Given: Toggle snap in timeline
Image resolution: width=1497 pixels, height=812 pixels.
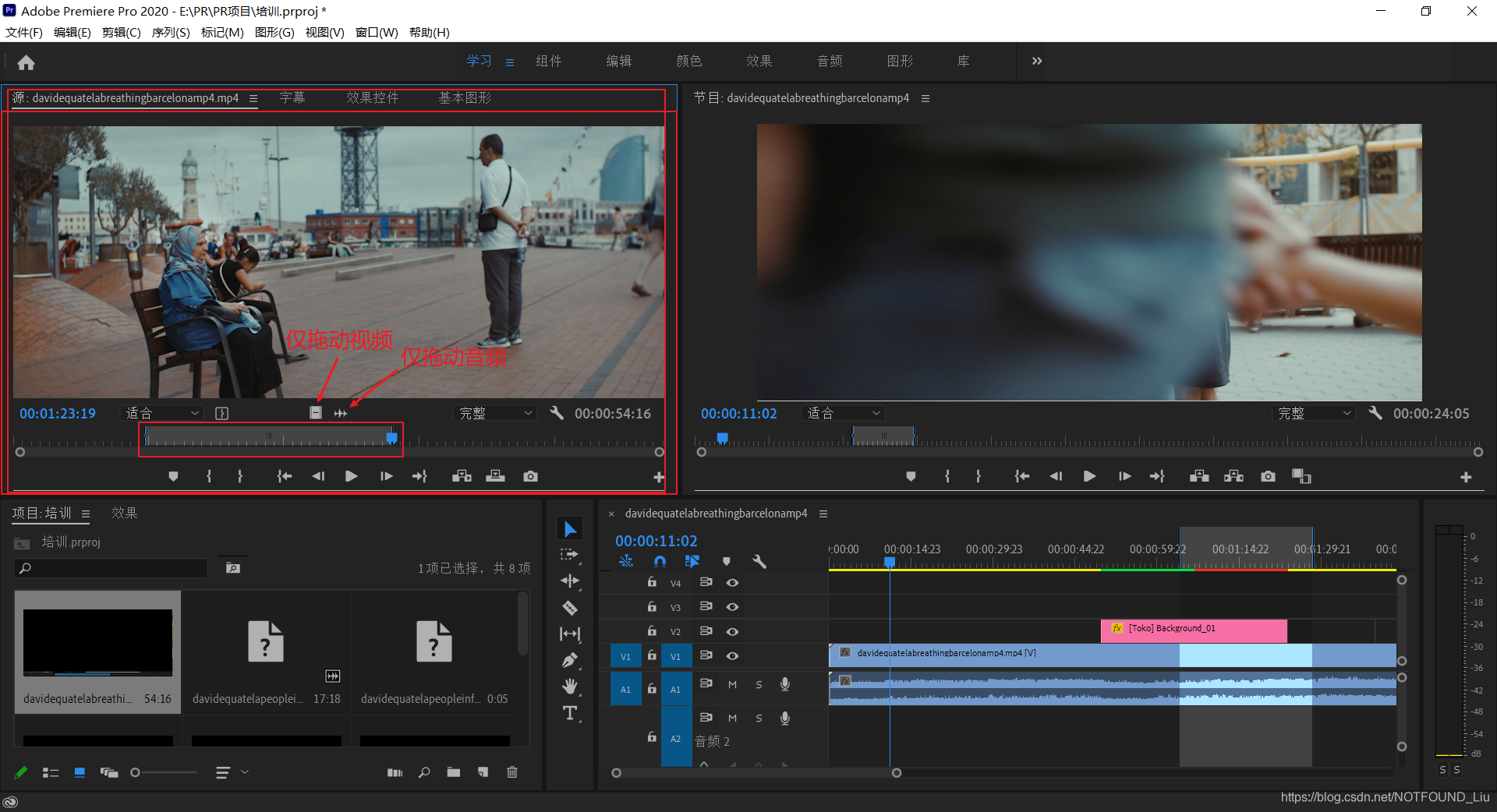Looking at the screenshot, I should tap(660, 561).
